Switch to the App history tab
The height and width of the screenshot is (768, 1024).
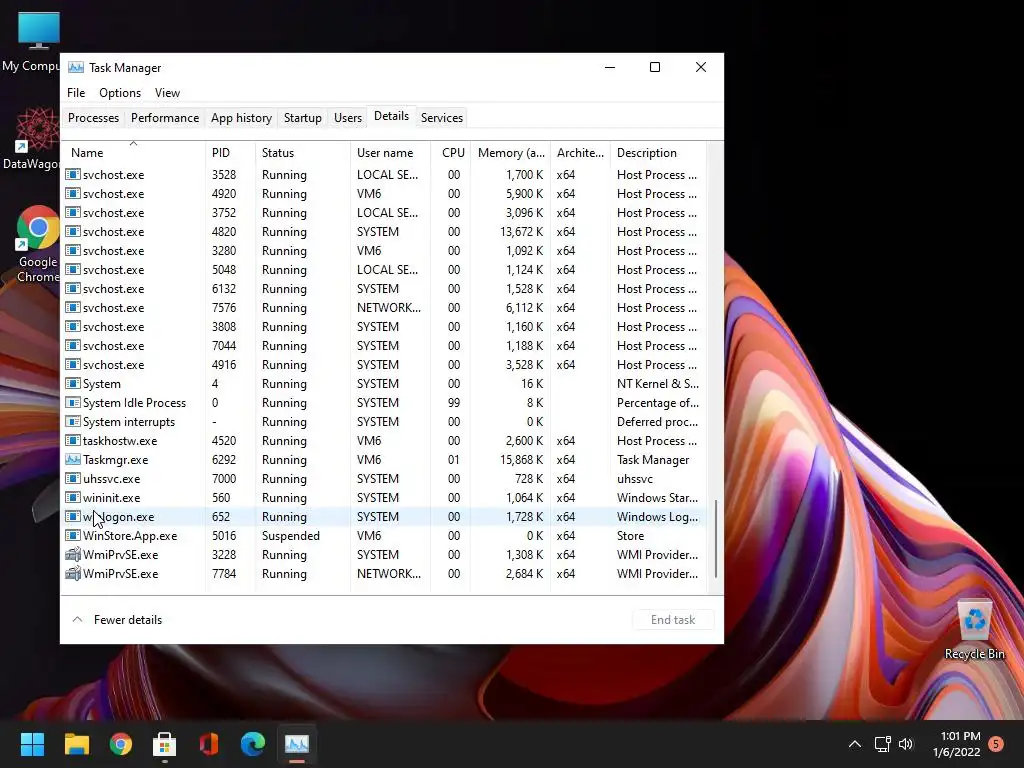pos(241,118)
